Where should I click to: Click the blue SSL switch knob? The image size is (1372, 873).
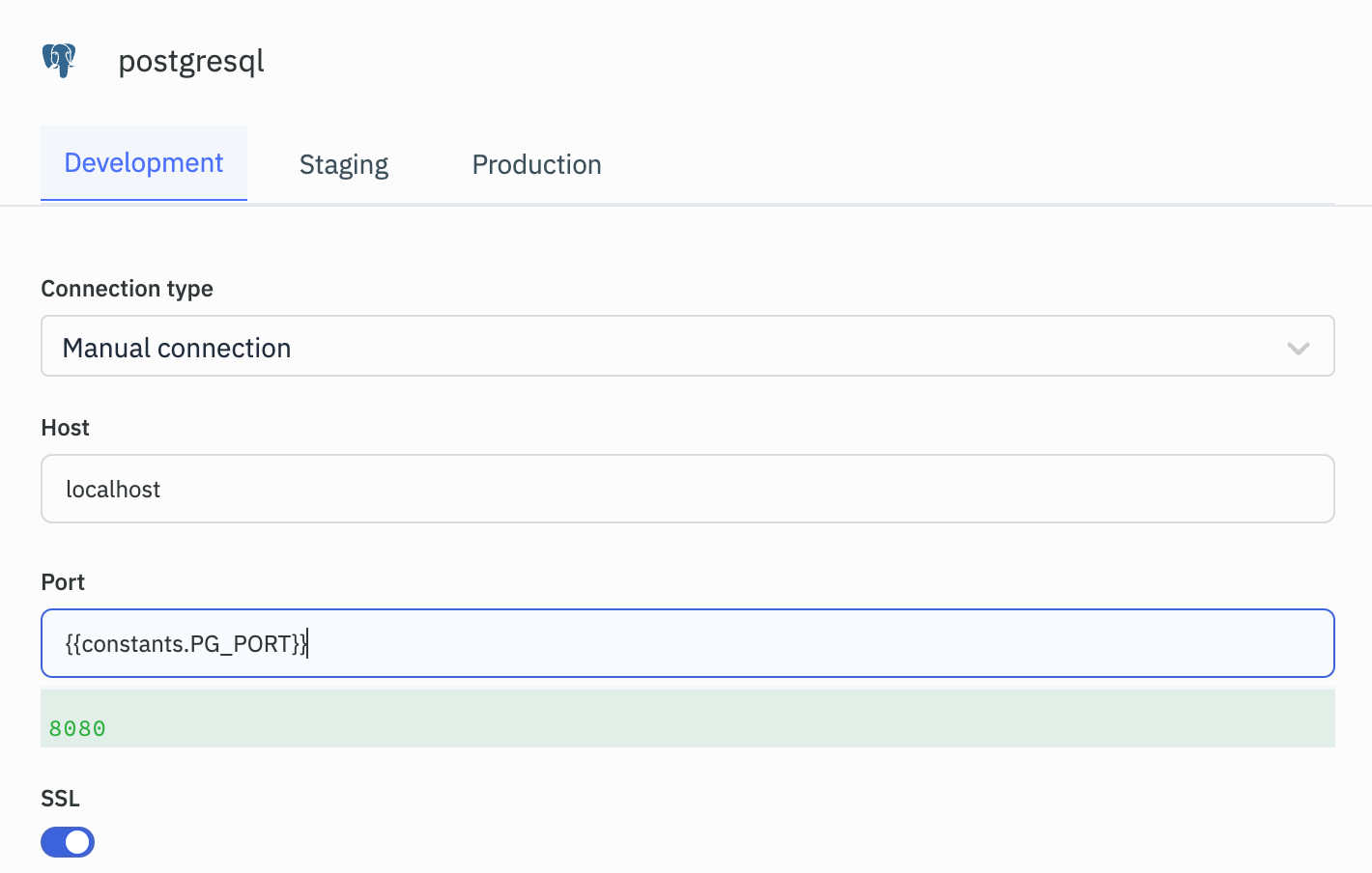pyautogui.click(x=79, y=841)
